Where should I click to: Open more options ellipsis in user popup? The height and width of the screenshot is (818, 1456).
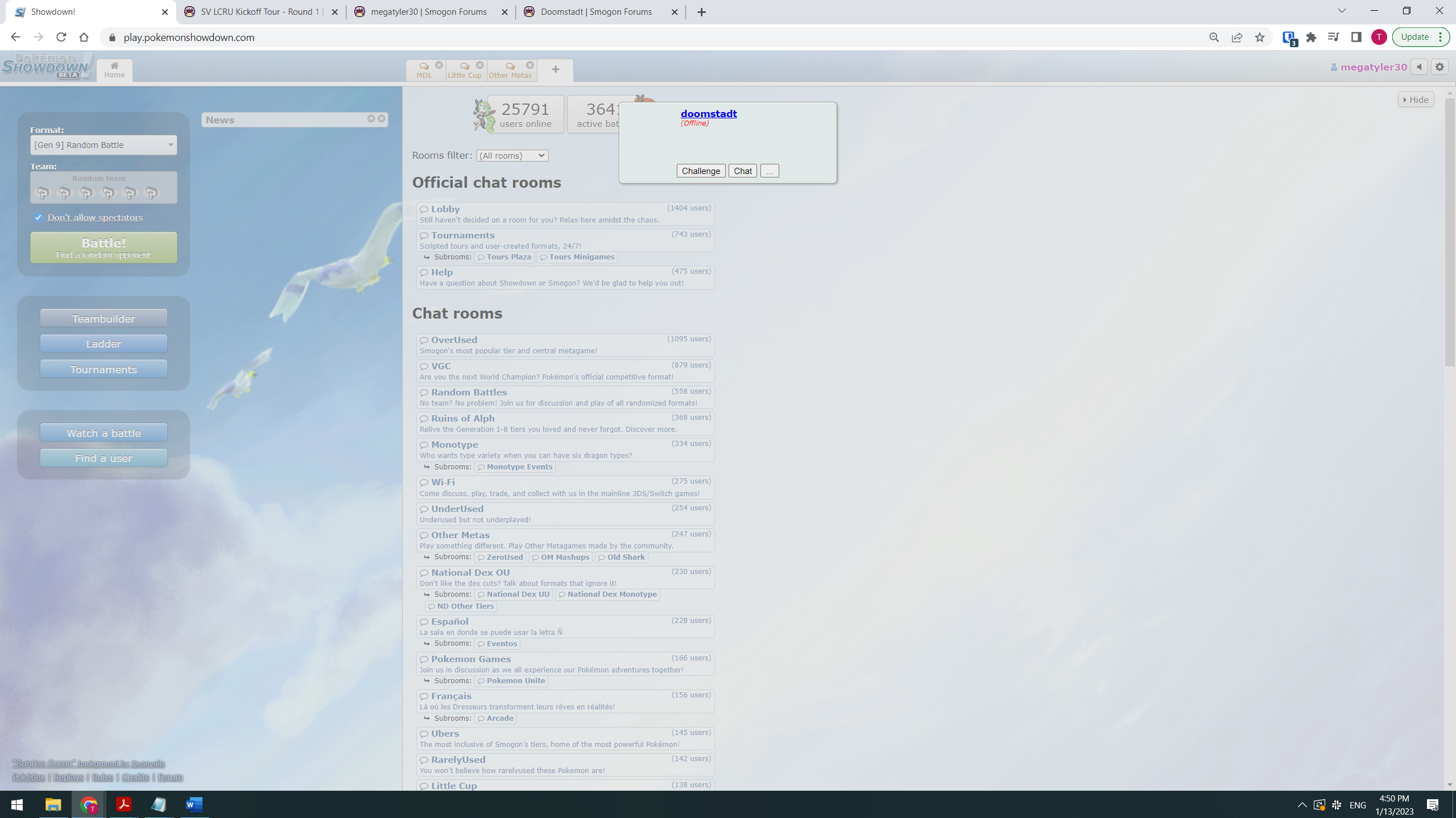[x=770, y=171]
